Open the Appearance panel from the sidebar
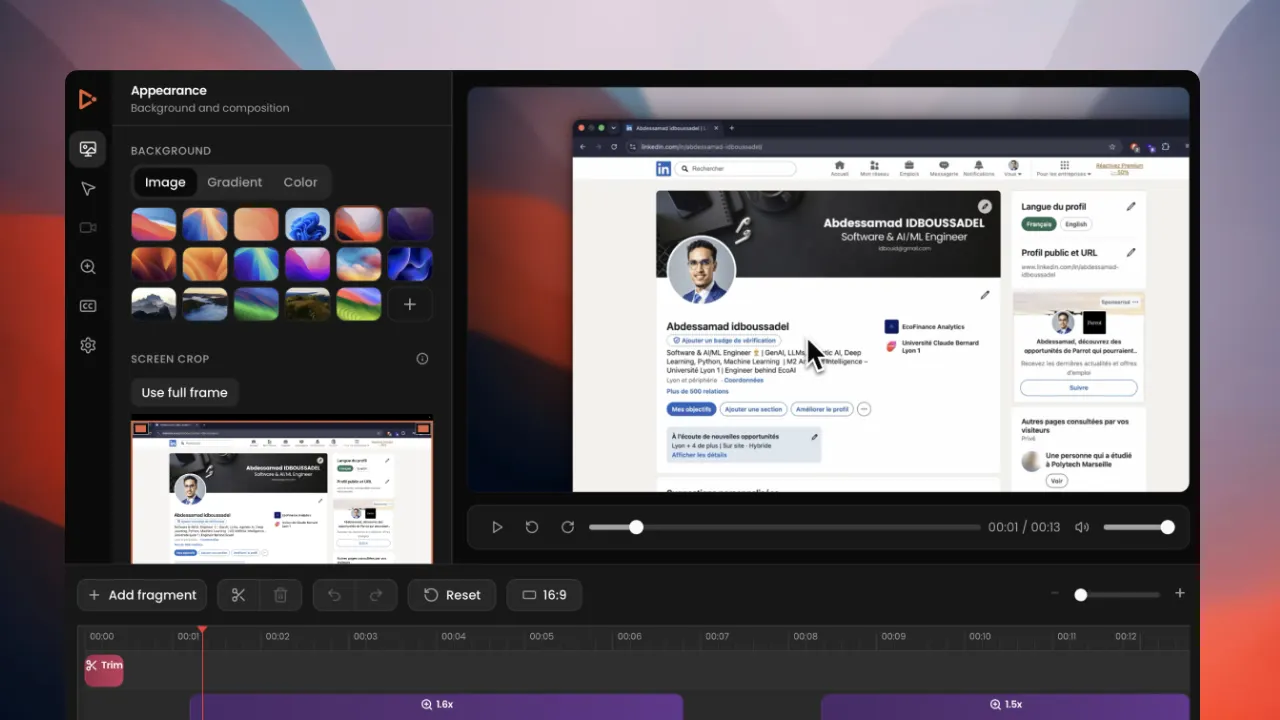 pos(88,149)
